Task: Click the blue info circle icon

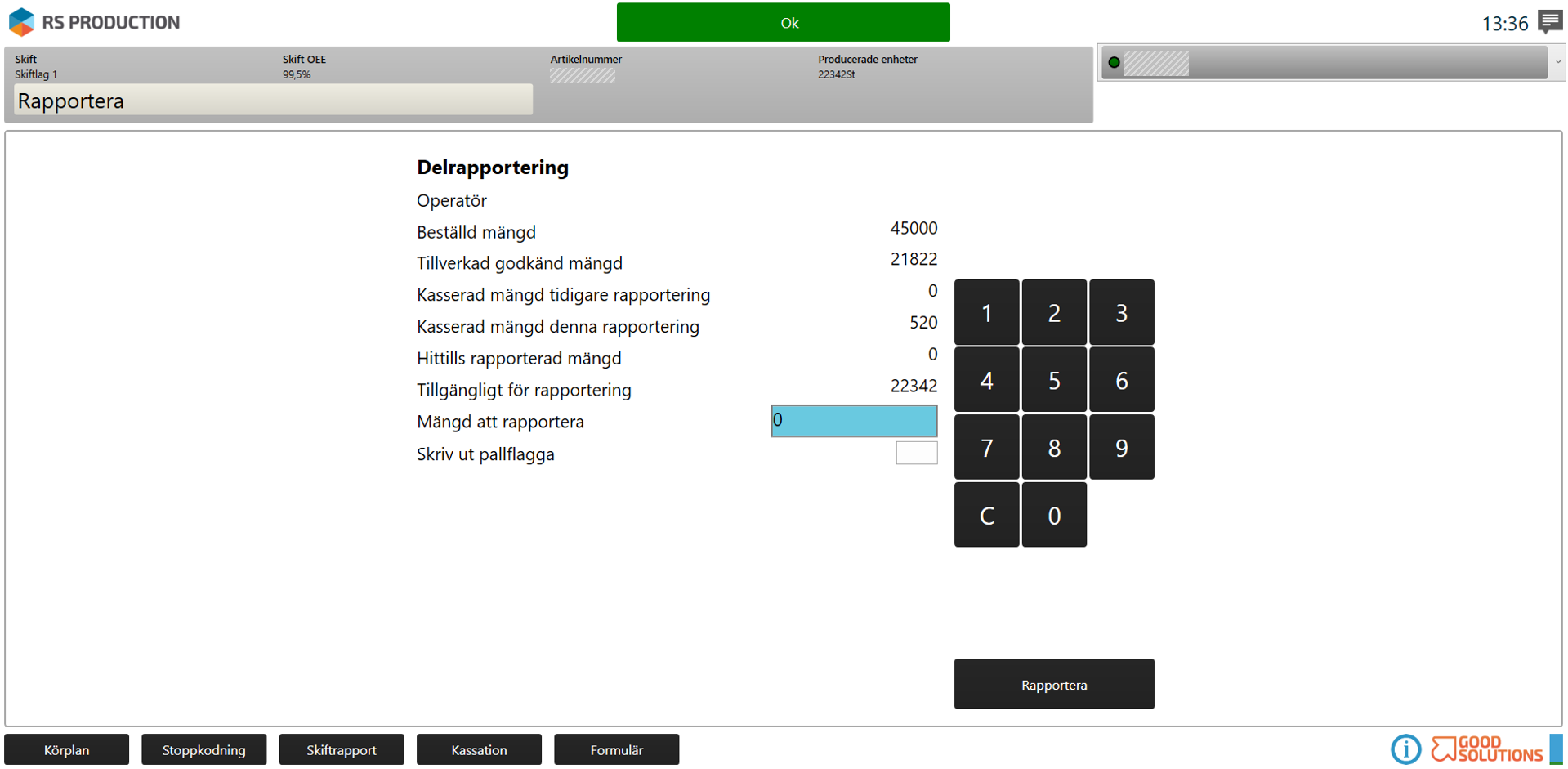Action: click(x=1405, y=749)
